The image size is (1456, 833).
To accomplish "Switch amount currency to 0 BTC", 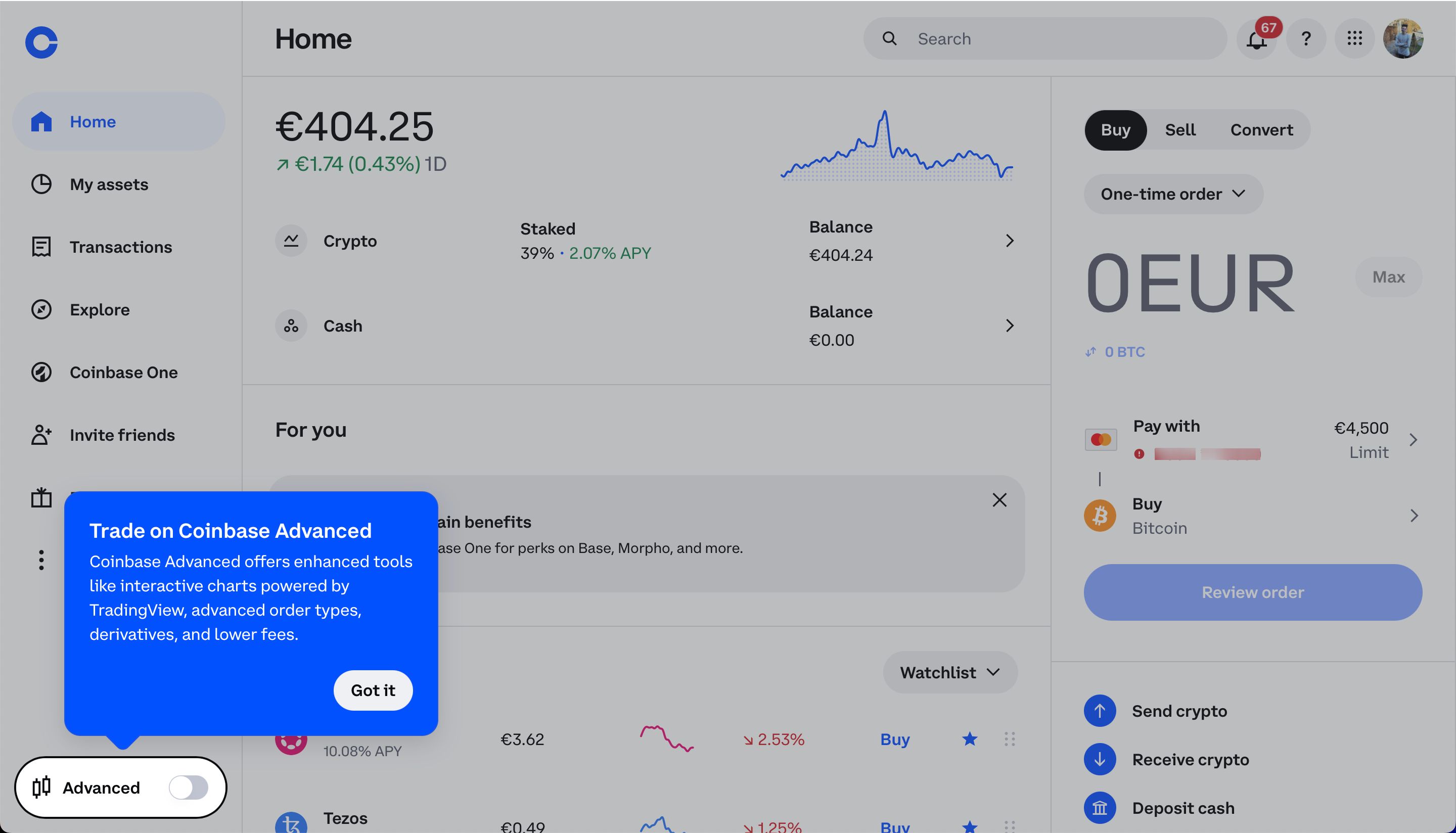I will point(1115,352).
